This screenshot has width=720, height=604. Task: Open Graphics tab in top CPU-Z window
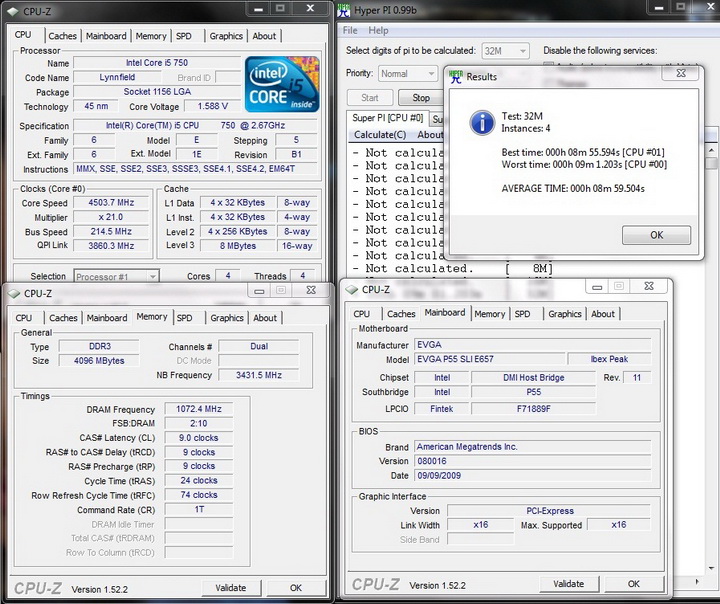[226, 36]
